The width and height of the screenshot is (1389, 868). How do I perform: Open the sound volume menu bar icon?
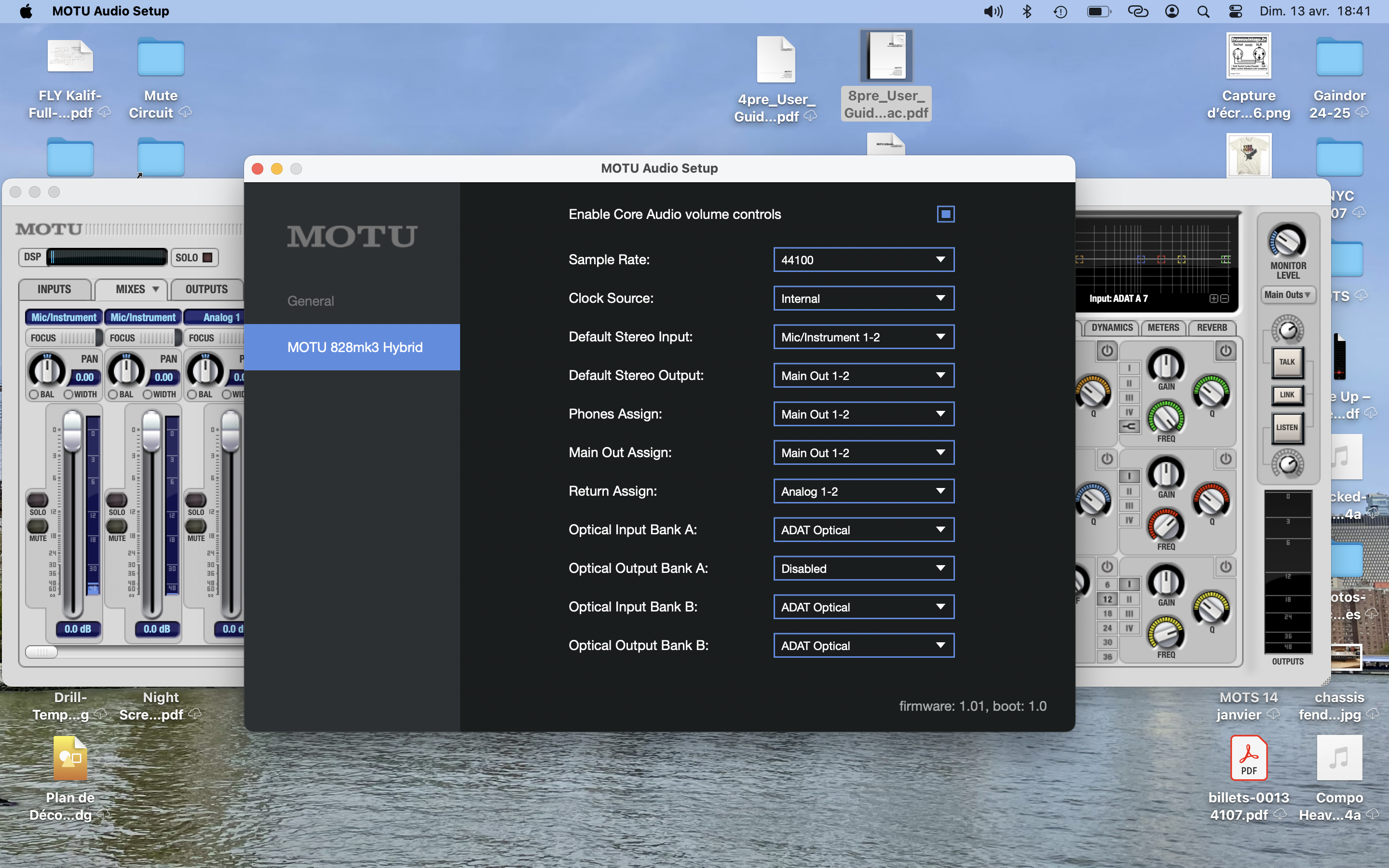(x=993, y=12)
